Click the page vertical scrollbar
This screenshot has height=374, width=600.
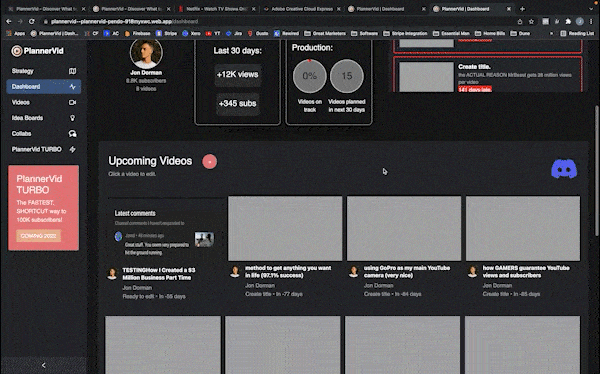(597, 170)
